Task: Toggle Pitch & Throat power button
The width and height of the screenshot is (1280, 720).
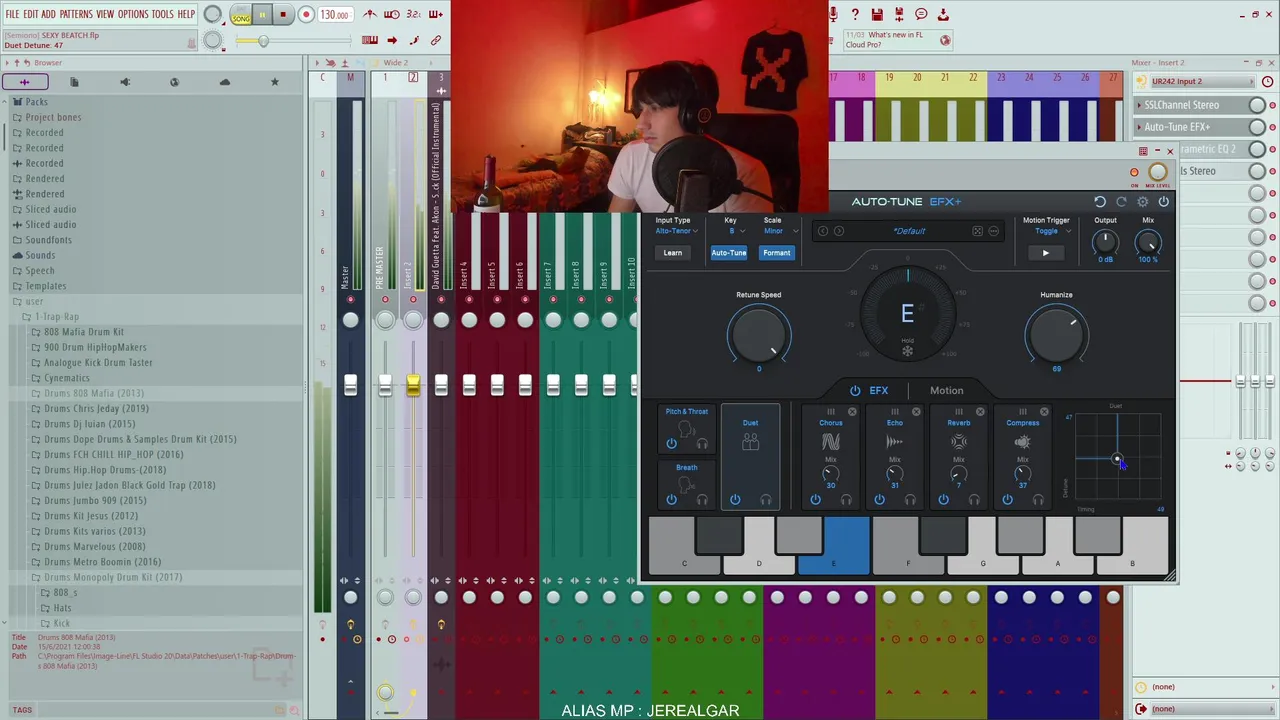Action: point(672,444)
